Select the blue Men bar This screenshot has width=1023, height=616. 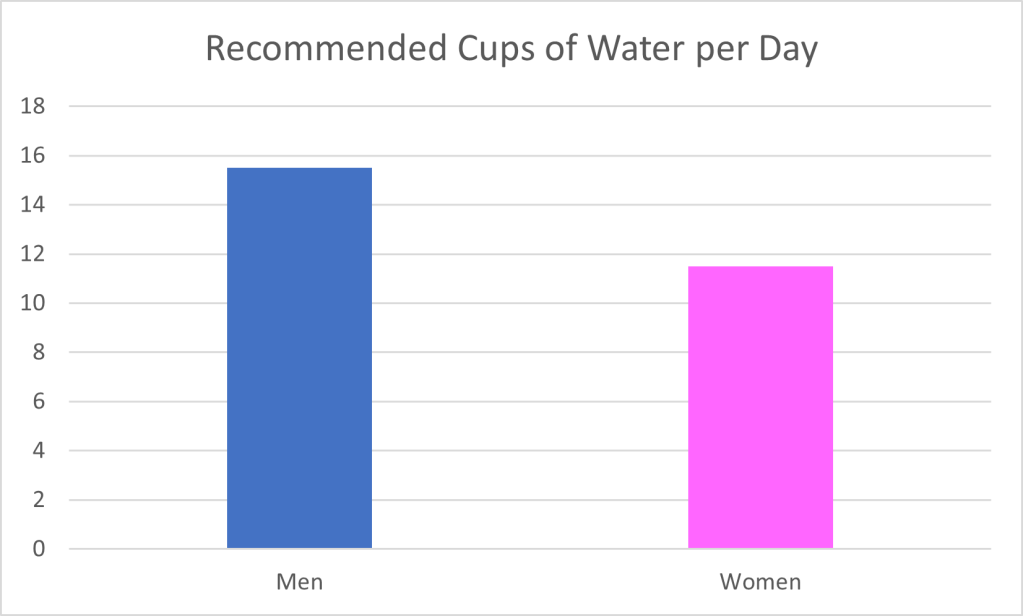click(299, 358)
